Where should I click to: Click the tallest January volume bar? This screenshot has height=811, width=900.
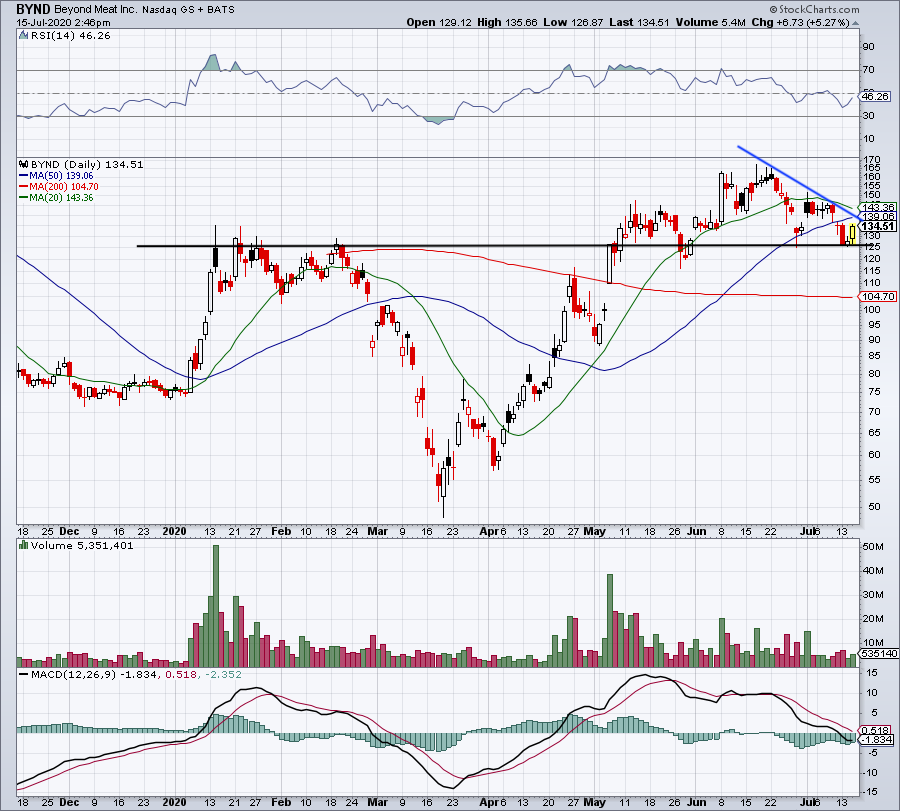[216, 606]
